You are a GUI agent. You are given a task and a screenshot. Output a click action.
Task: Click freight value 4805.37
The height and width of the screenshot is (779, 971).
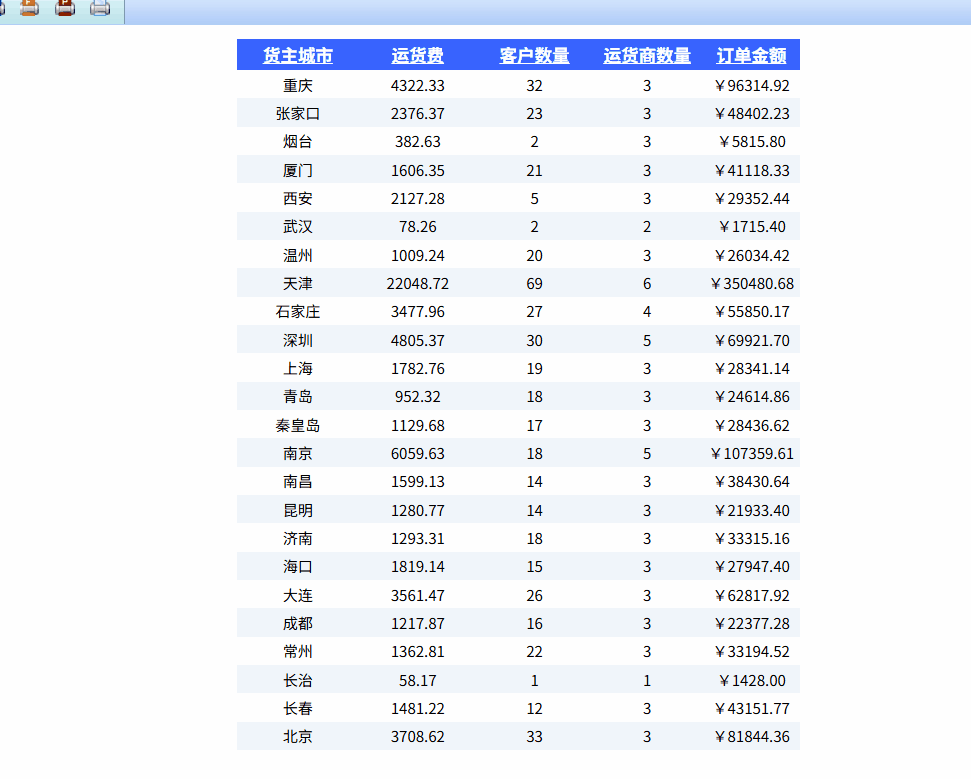[x=417, y=341]
